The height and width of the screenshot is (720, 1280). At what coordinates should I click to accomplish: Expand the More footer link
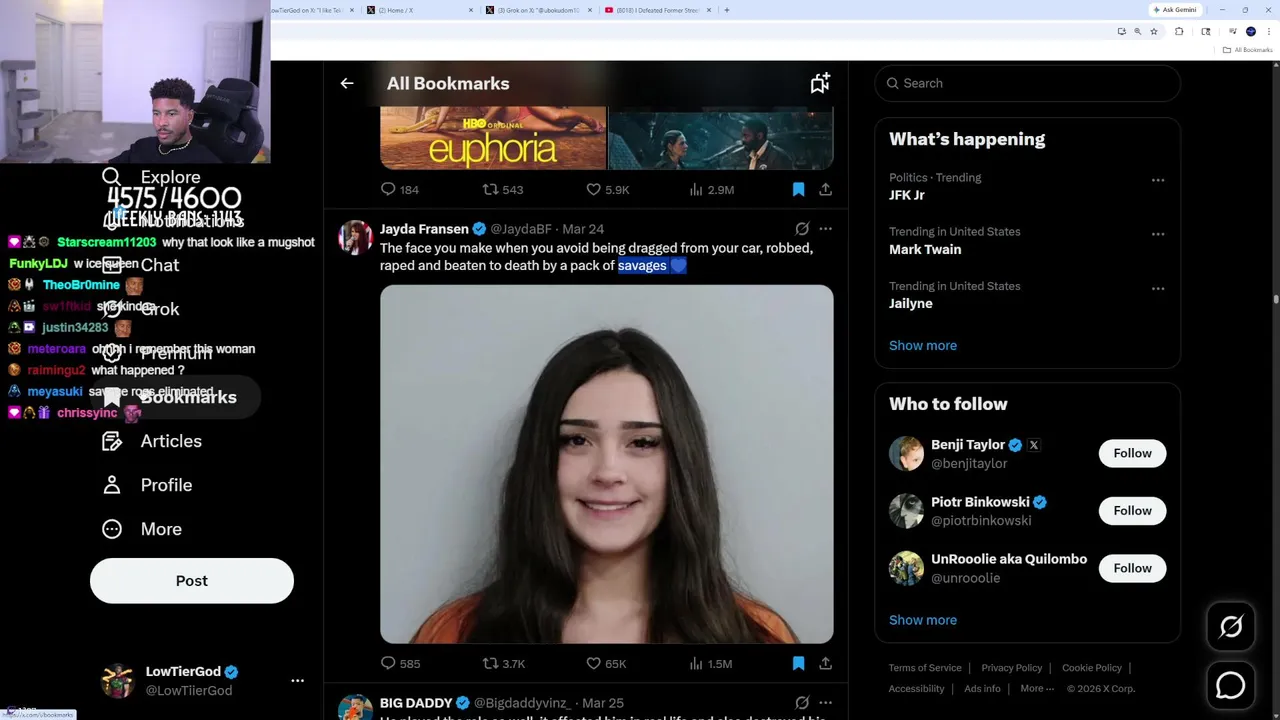pos(1037,688)
